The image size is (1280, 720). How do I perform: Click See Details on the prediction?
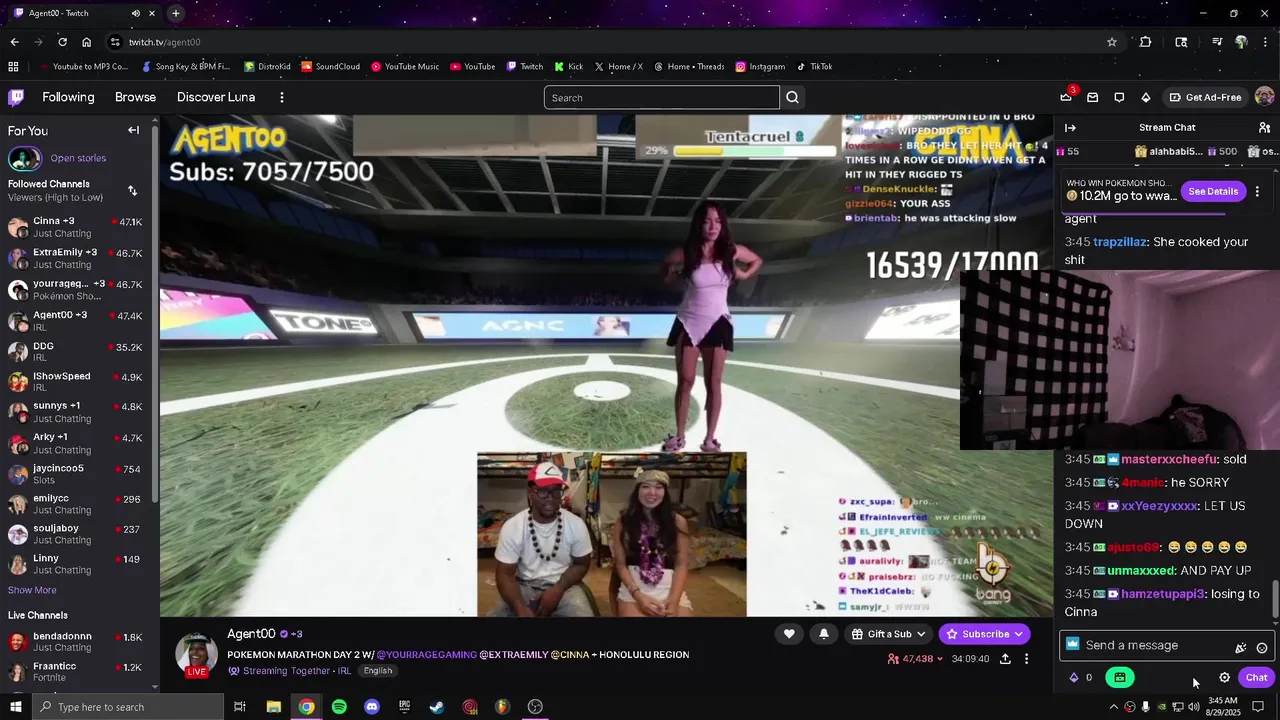(1213, 191)
